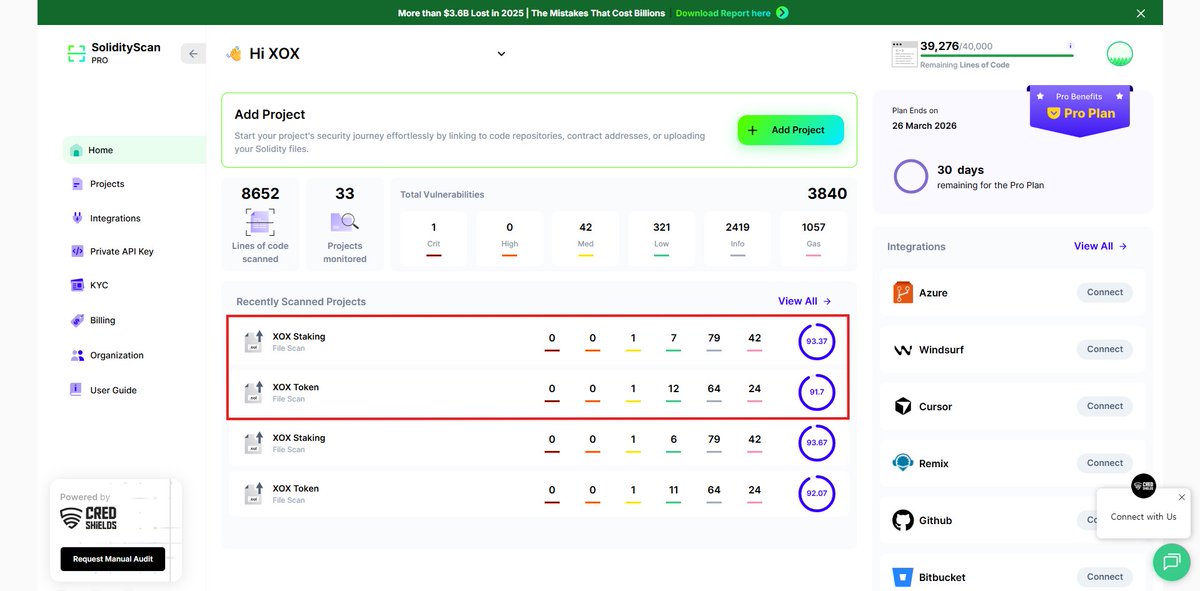Collapse the sidebar with back arrow
Image resolution: width=1200 pixels, height=591 pixels.
[x=193, y=54]
